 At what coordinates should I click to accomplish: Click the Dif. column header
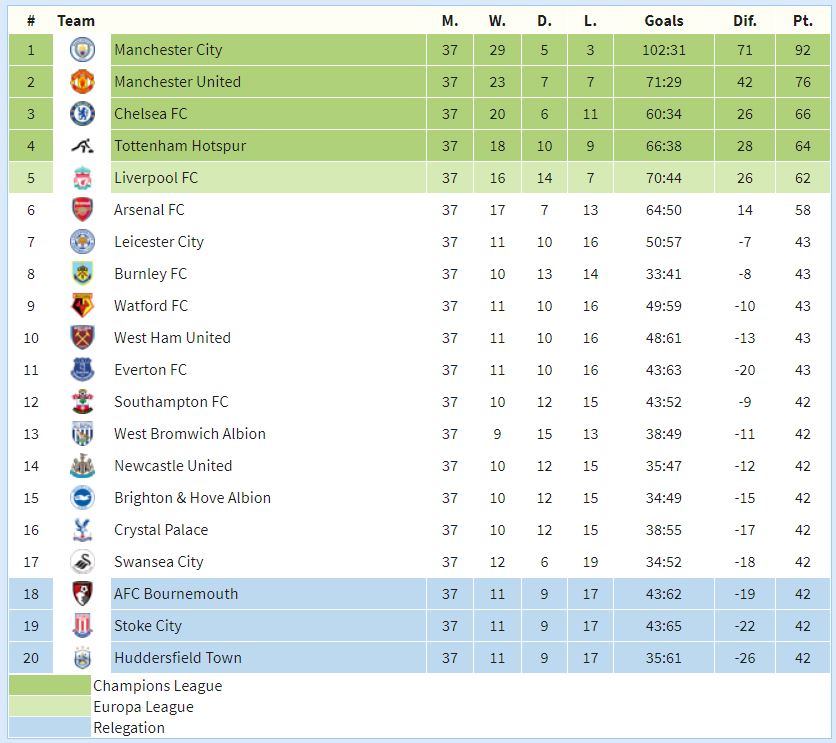(x=745, y=21)
